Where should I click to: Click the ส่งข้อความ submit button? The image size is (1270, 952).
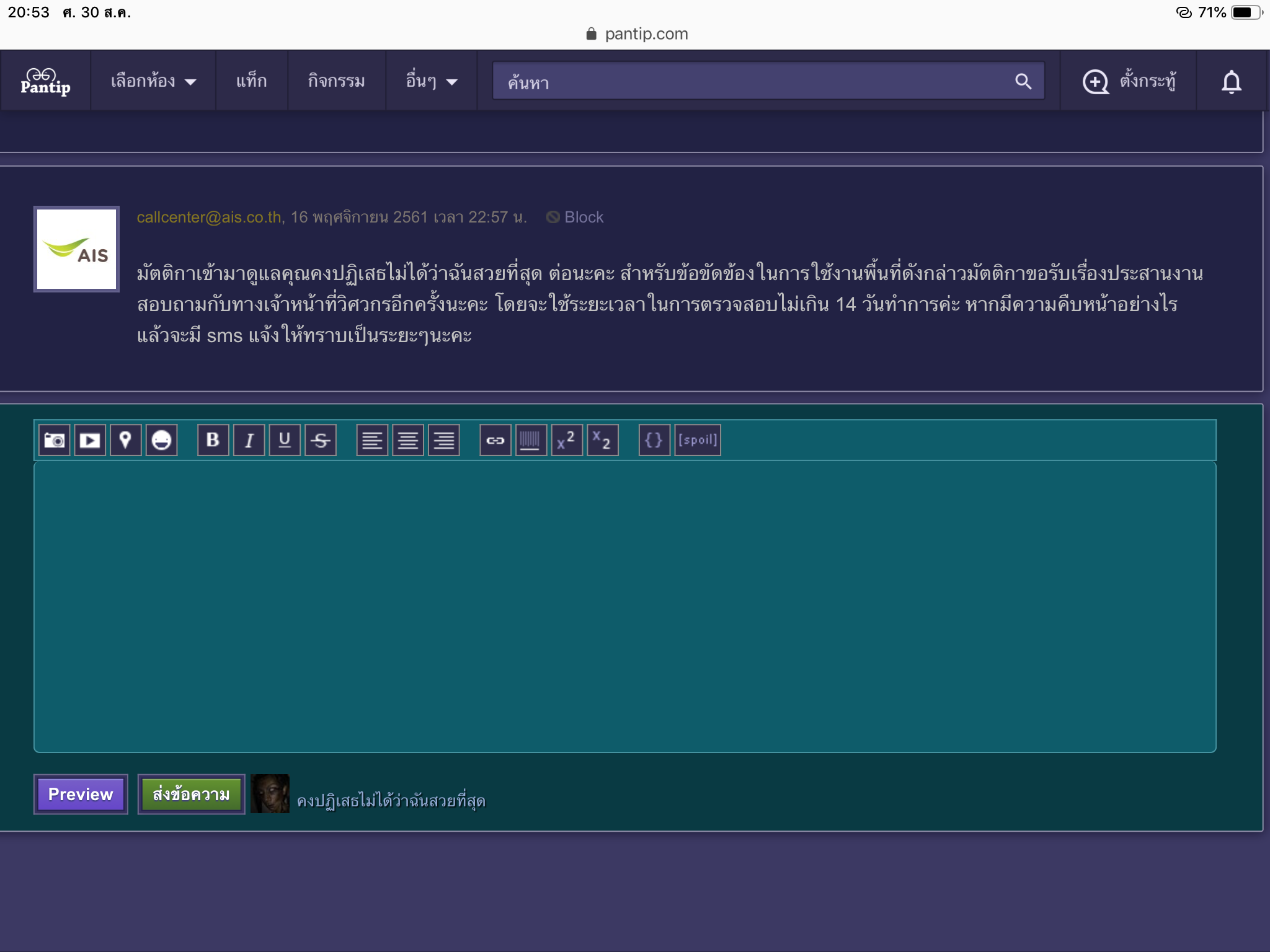(191, 794)
